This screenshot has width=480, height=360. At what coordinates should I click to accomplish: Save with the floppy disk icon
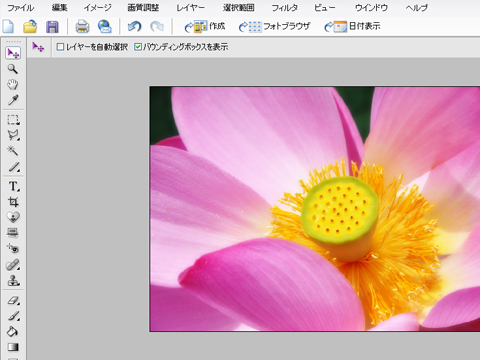click(x=52, y=27)
